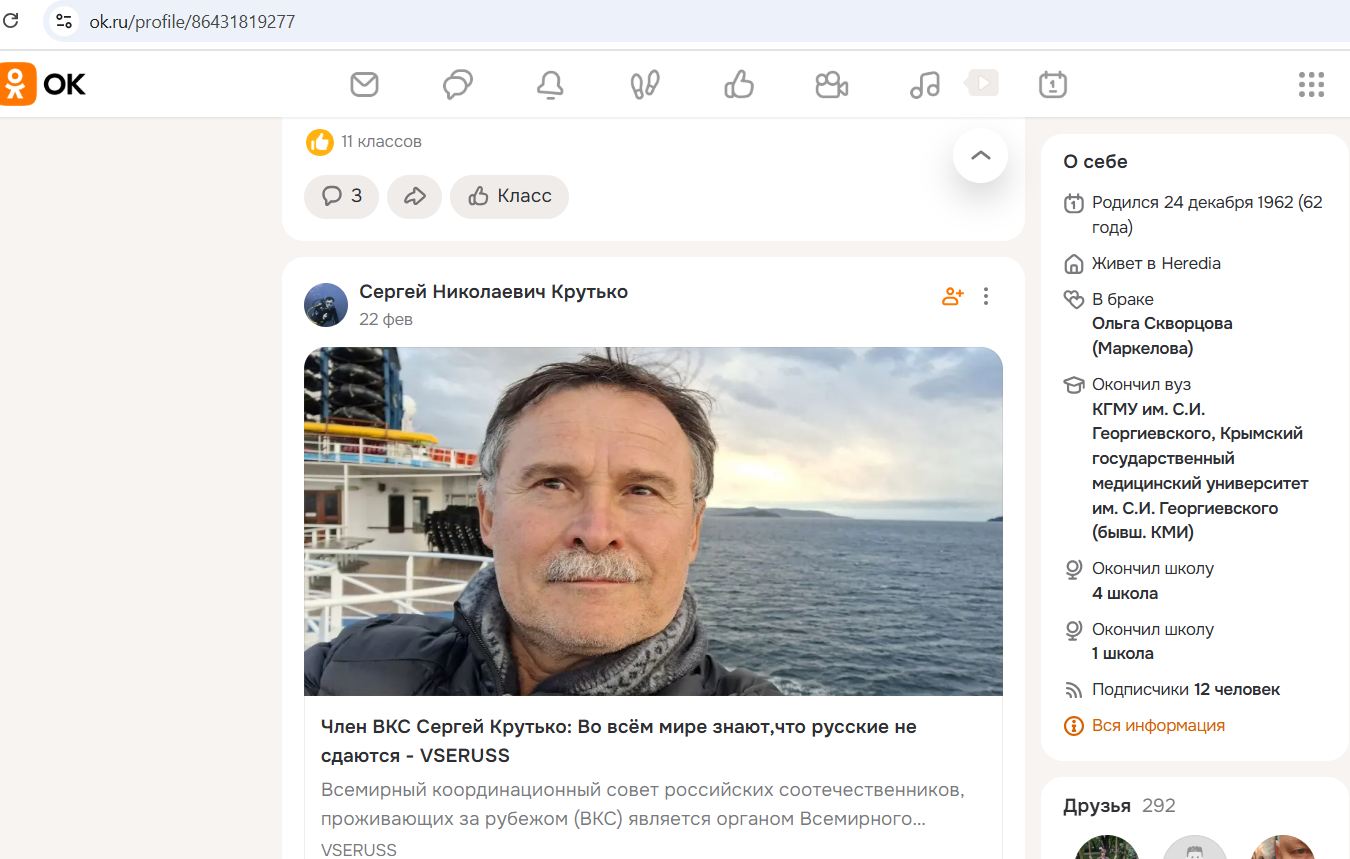Click the orange like badge beside 11 классов
The height and width of the screenshot is (859, 1350).
(320, 142)
